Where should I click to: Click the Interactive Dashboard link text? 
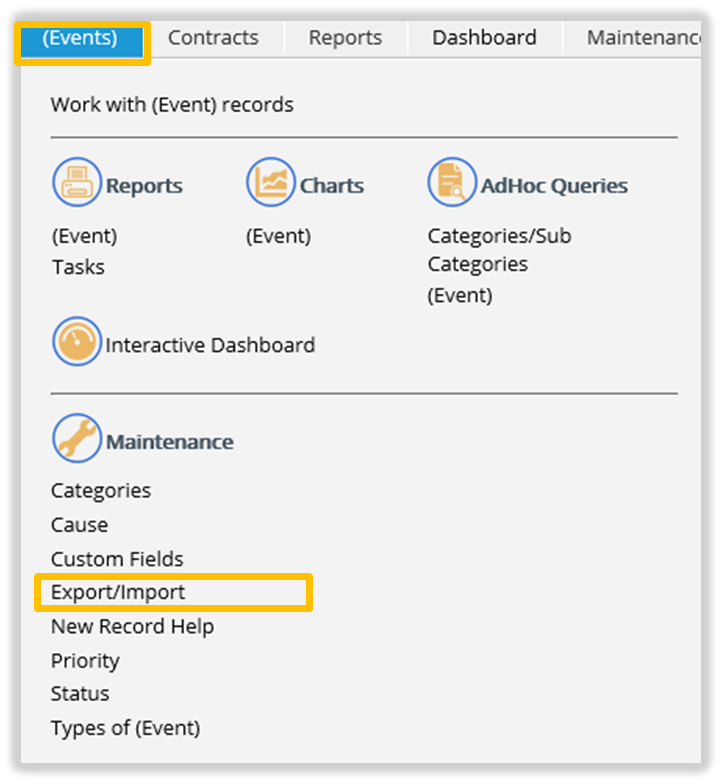coord(210,345)
